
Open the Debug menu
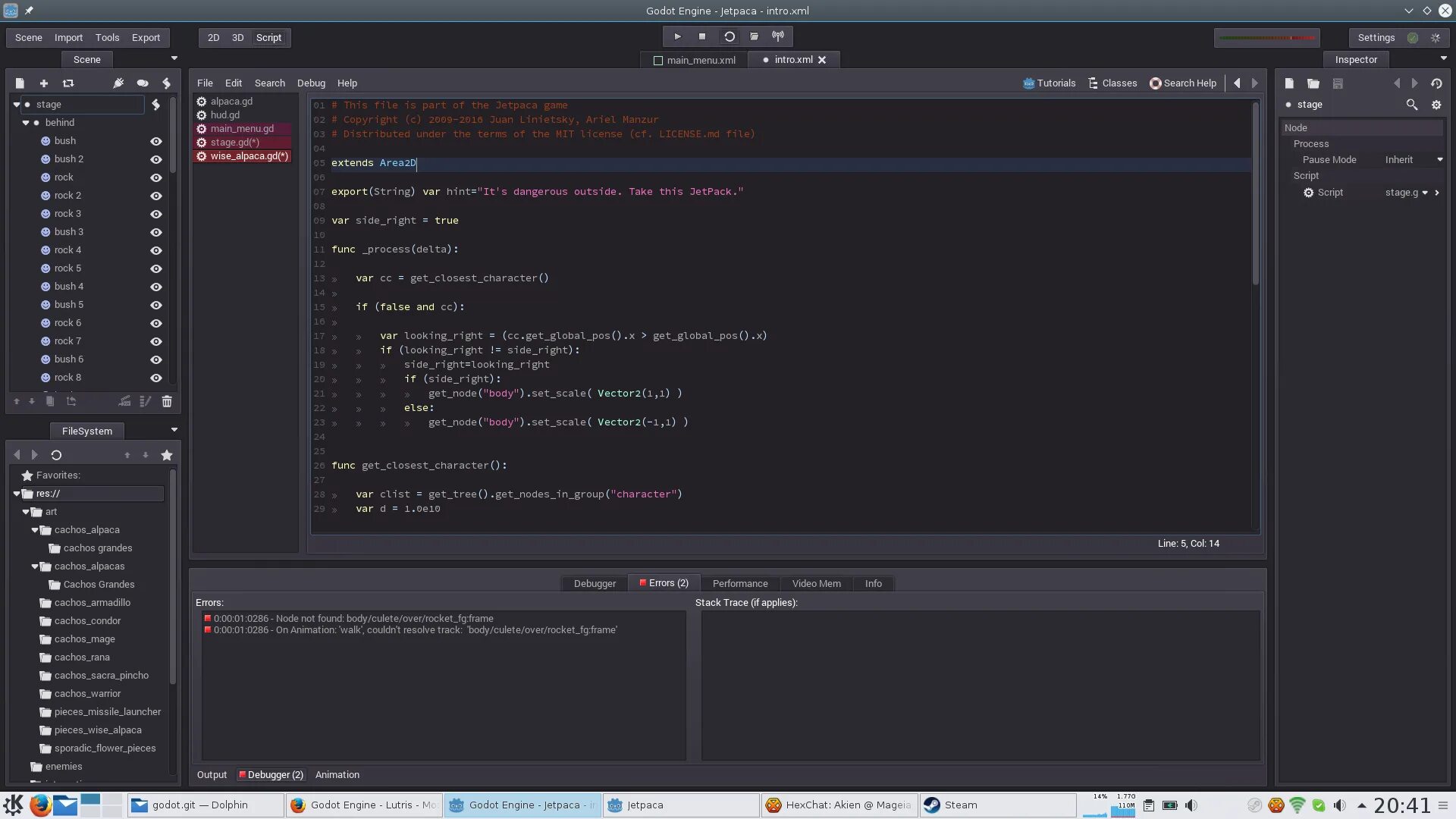pos(311,83)
